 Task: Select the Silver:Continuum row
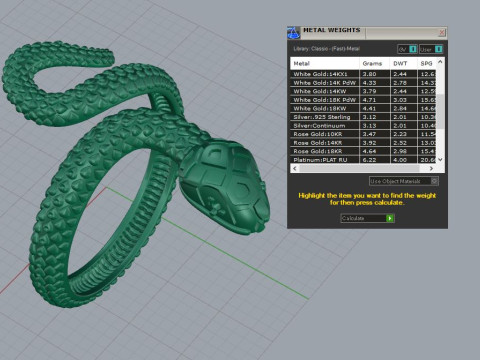[363, 126]
